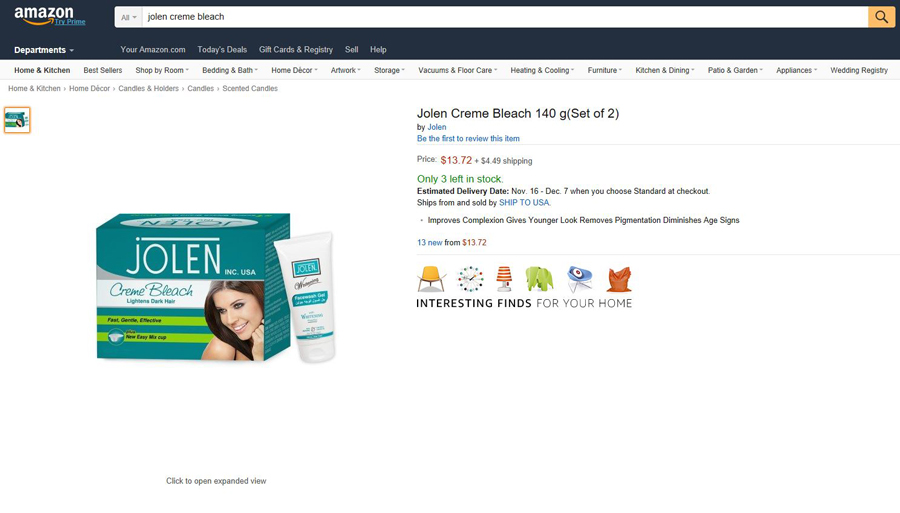Open the SHIP TO USA seller link
This screenshot has height=513, width=900.
524,203
